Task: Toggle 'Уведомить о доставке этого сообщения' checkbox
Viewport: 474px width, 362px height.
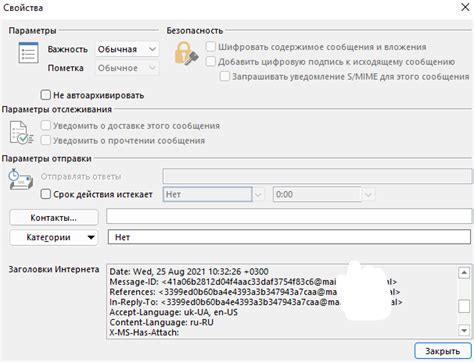Action: (45, 125)
